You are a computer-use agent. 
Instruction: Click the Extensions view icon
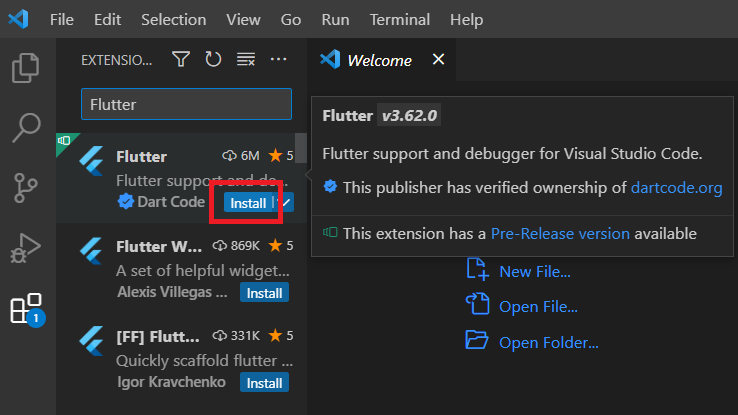26,309
